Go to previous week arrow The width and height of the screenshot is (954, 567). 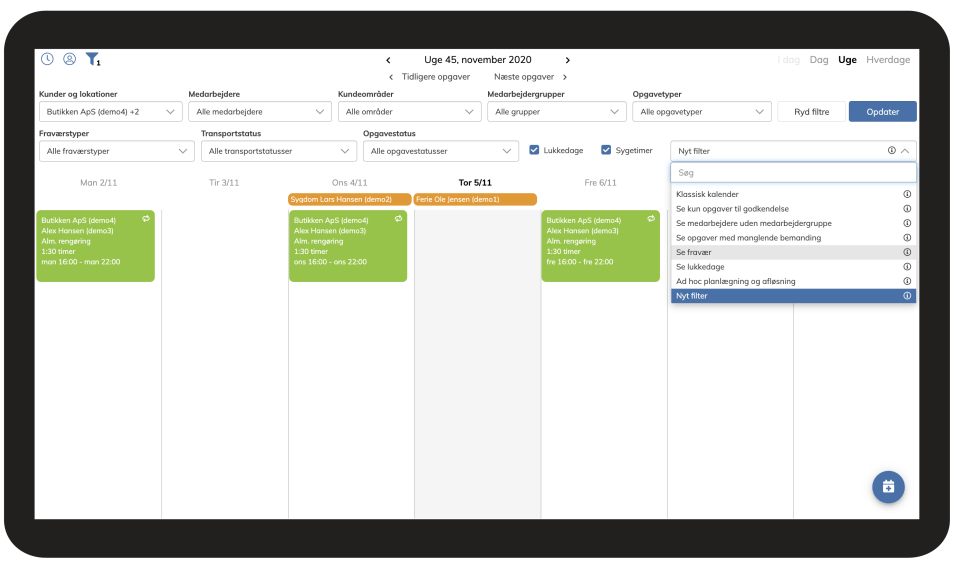click(388, 60)
